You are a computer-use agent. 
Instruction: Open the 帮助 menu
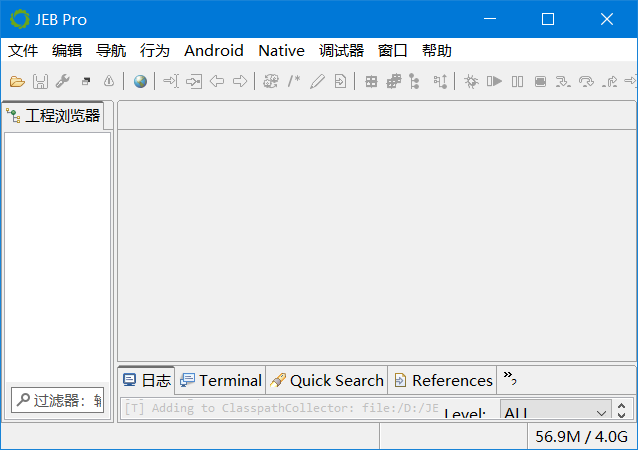tap(437, 51)
